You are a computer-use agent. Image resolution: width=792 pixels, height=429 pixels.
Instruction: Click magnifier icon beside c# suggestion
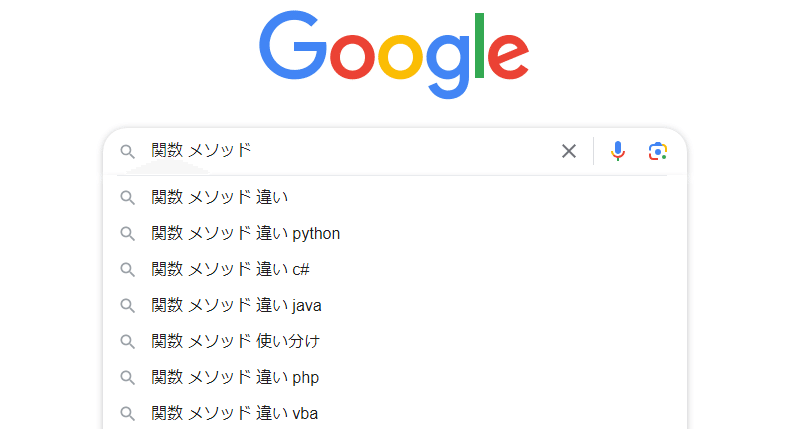click(x=127, y=269)
